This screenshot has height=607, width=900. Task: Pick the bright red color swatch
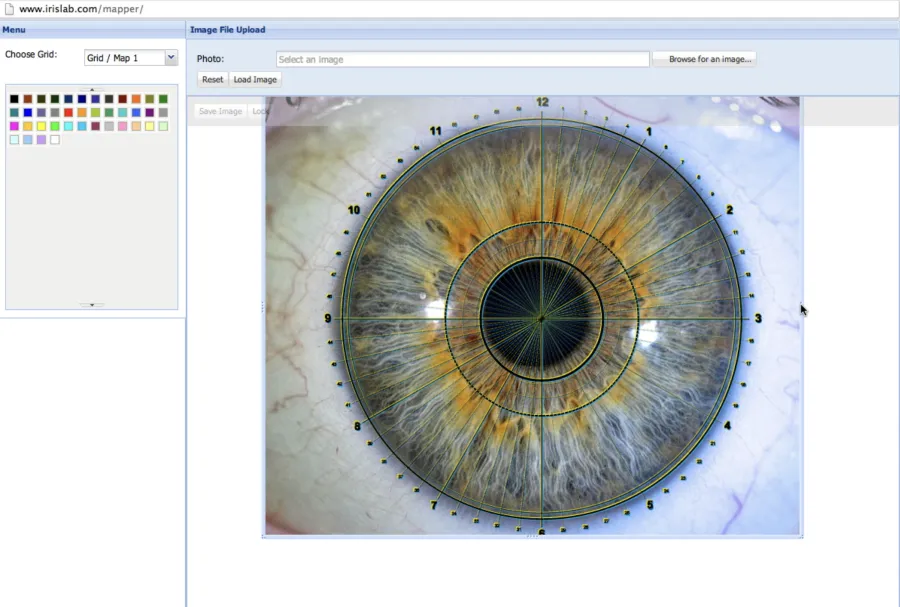tap(68, 112)
